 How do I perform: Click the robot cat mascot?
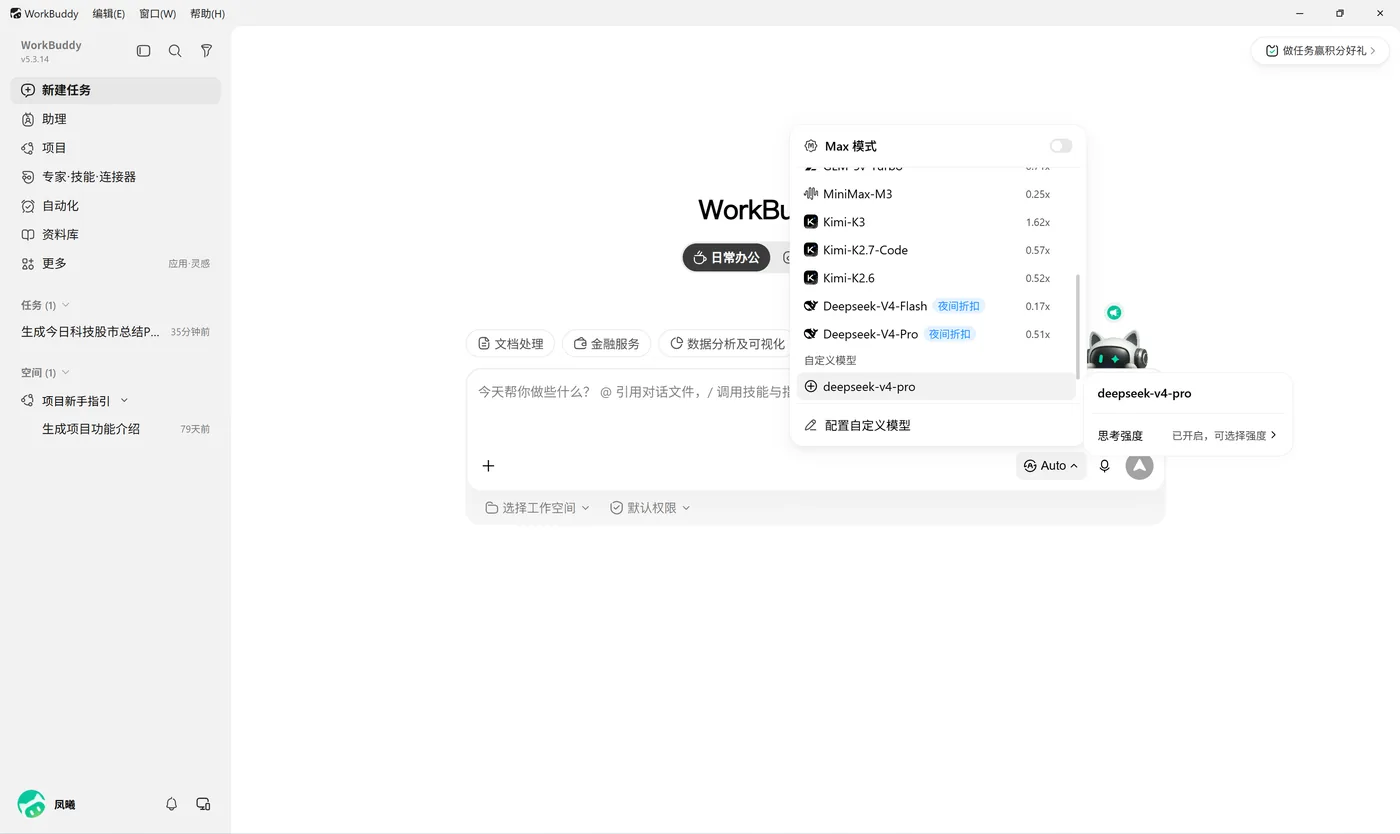pyautogui.click(x=1117, y=350)
